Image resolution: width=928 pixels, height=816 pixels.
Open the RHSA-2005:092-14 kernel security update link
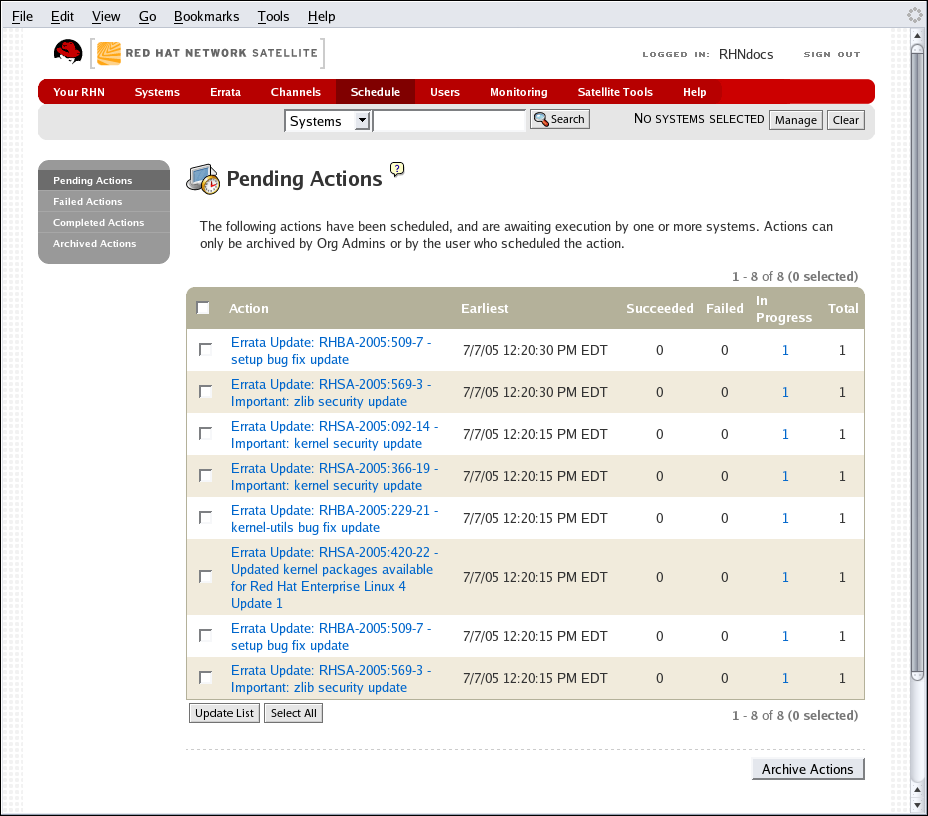(334, 435)
